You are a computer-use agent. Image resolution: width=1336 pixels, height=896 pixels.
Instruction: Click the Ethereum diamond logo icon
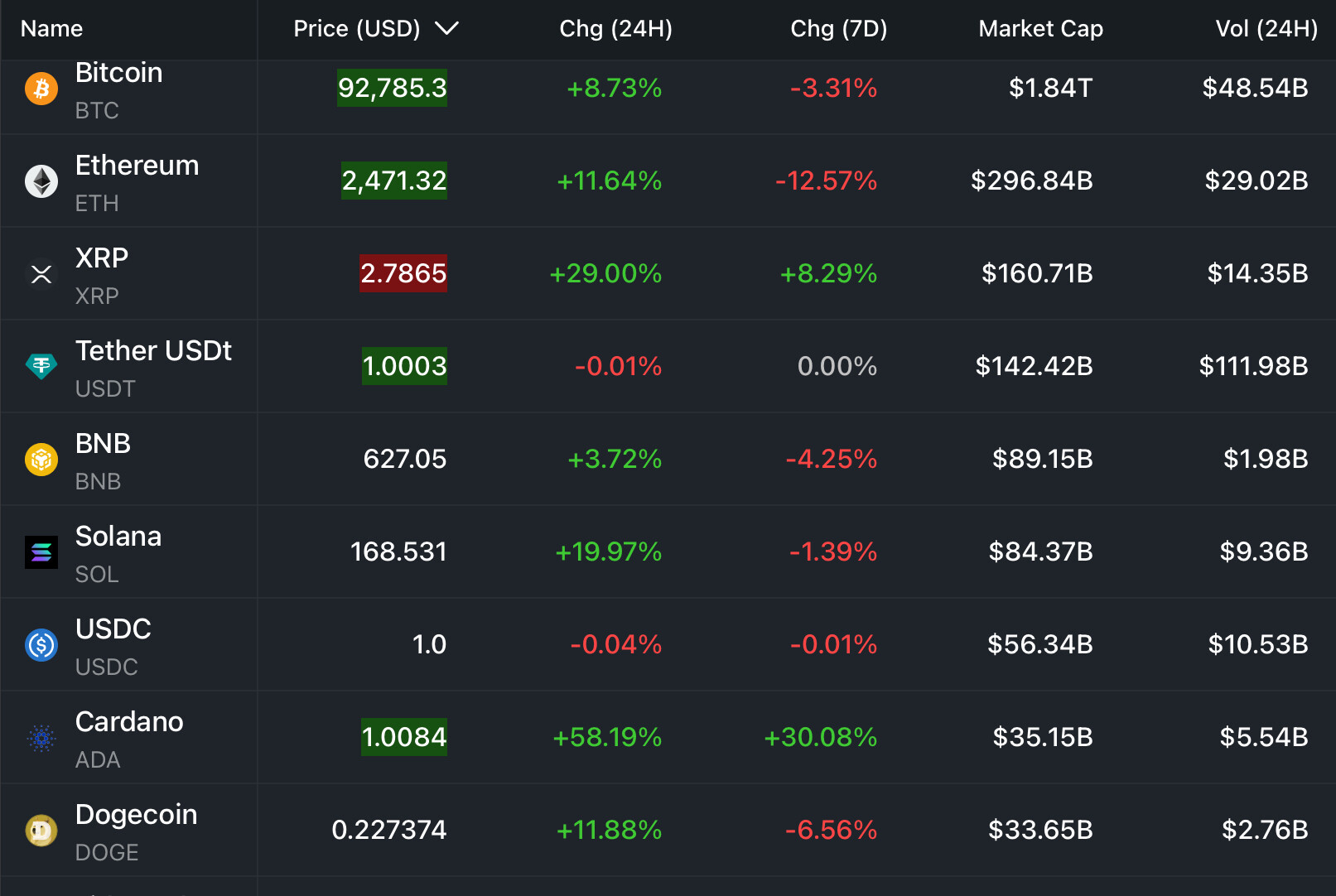click(x=41, y=181)
